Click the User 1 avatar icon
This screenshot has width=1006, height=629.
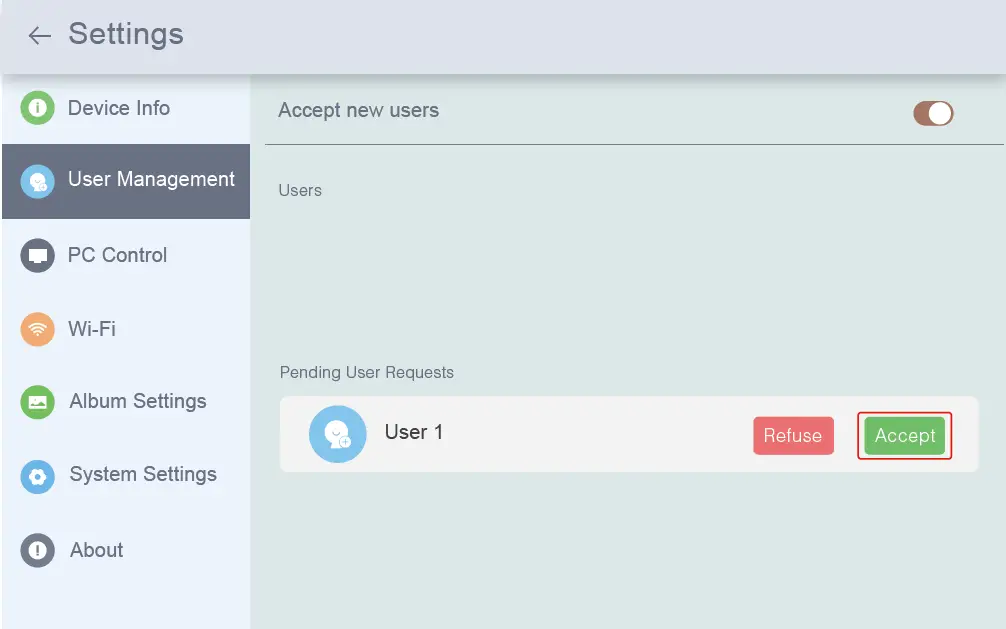[337, 434]
